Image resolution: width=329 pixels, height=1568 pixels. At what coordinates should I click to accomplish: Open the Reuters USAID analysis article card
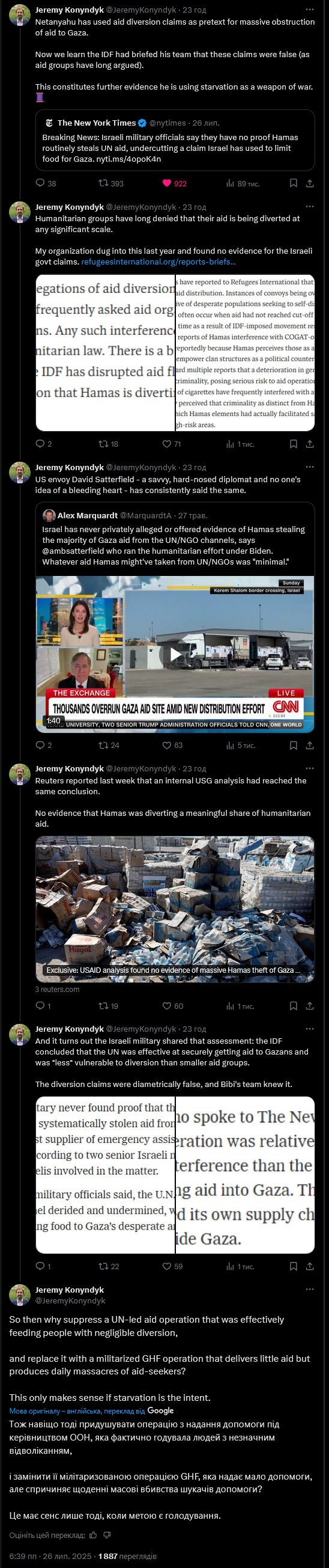click(x=175, y=909)
